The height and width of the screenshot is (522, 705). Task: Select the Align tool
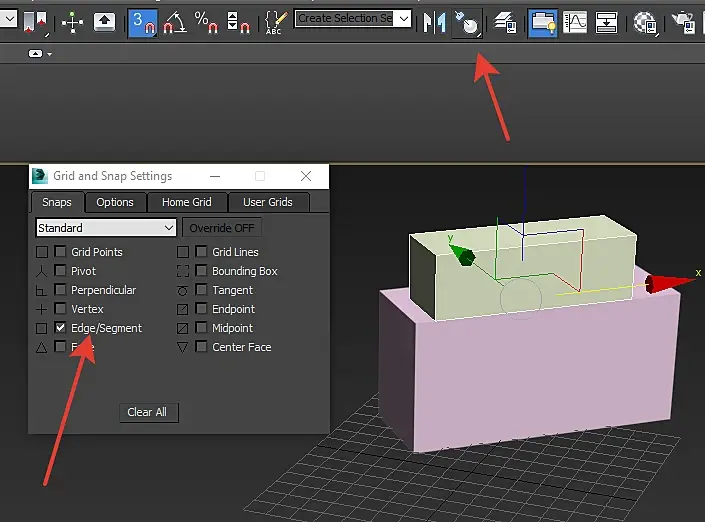coord(467,22)
